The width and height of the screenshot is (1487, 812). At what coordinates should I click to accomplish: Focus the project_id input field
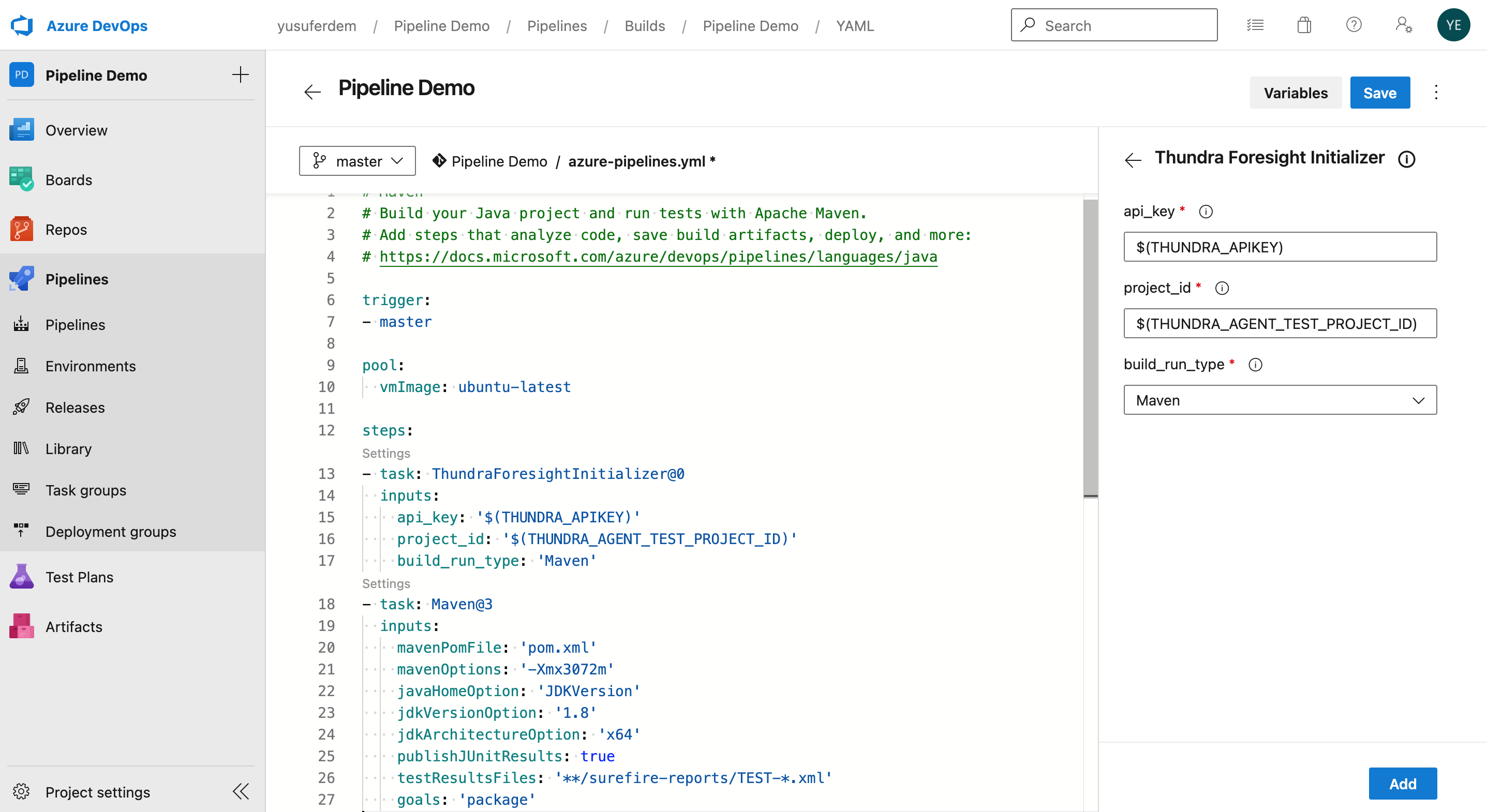(1280, 324)
